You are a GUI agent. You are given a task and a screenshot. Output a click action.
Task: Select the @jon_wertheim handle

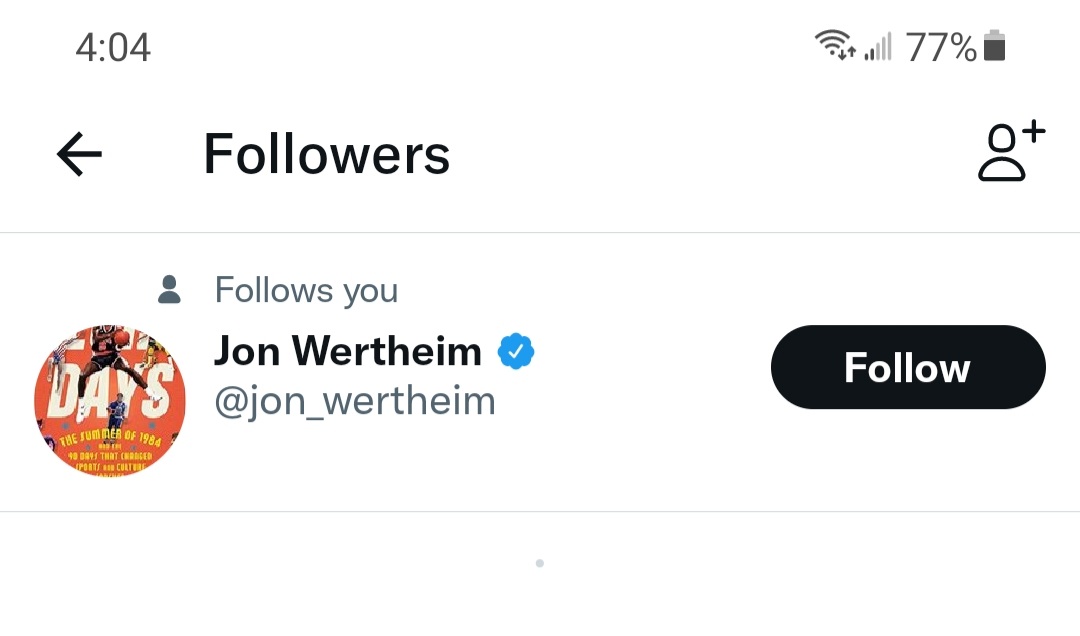355,401
